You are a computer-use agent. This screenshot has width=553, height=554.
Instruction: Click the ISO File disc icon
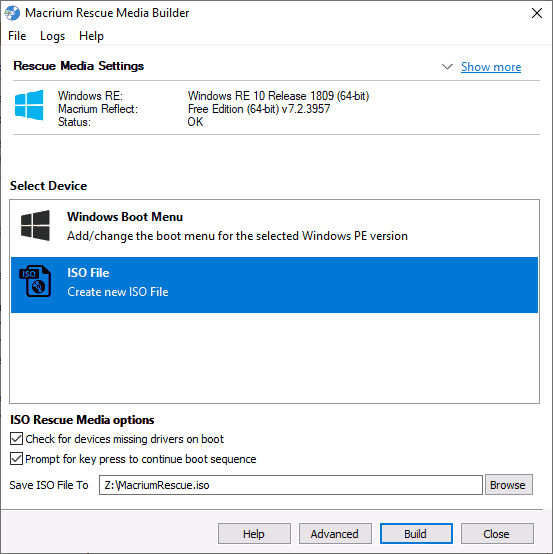coord(35,281)
